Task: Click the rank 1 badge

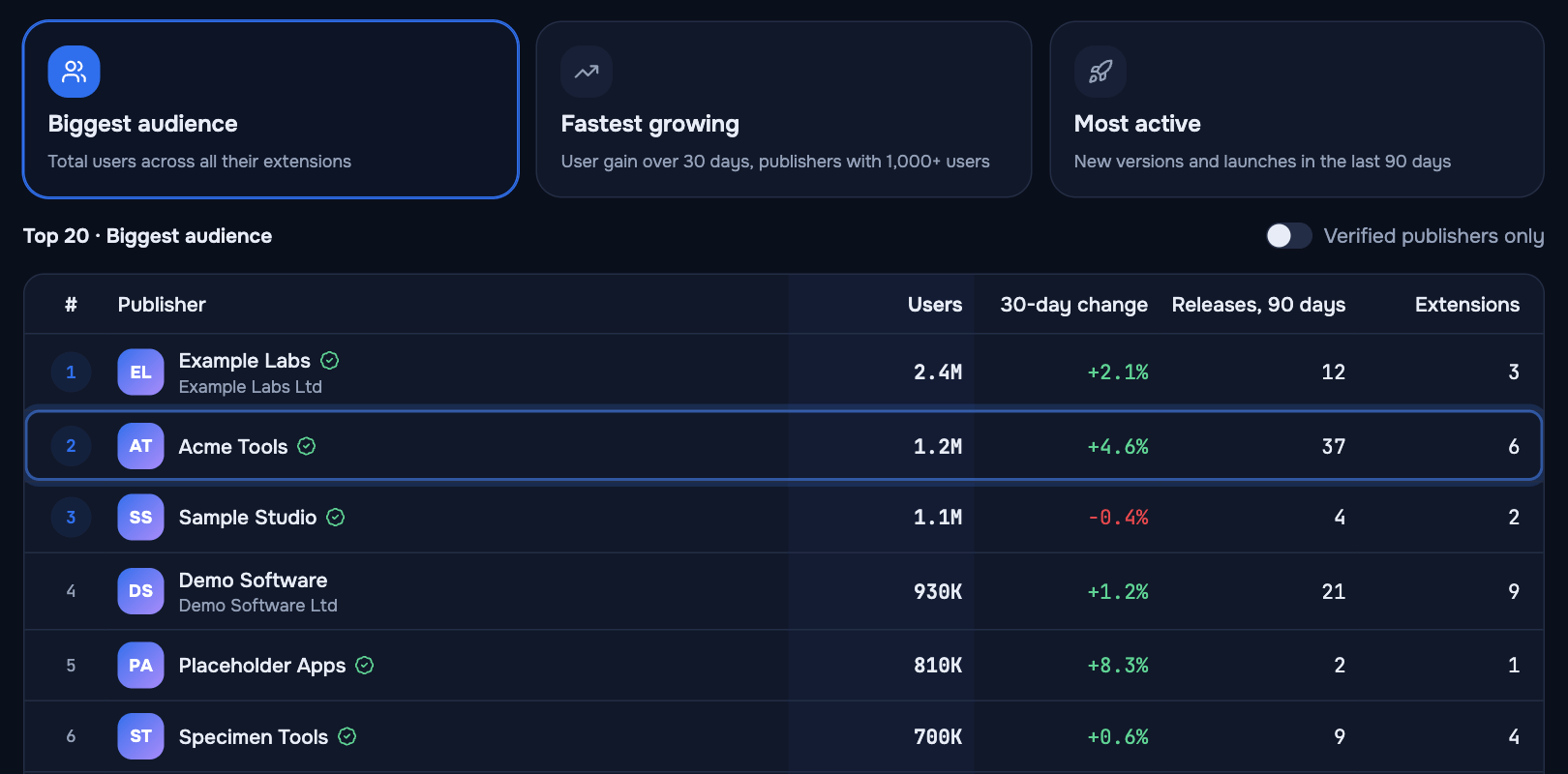Action: 71,372
